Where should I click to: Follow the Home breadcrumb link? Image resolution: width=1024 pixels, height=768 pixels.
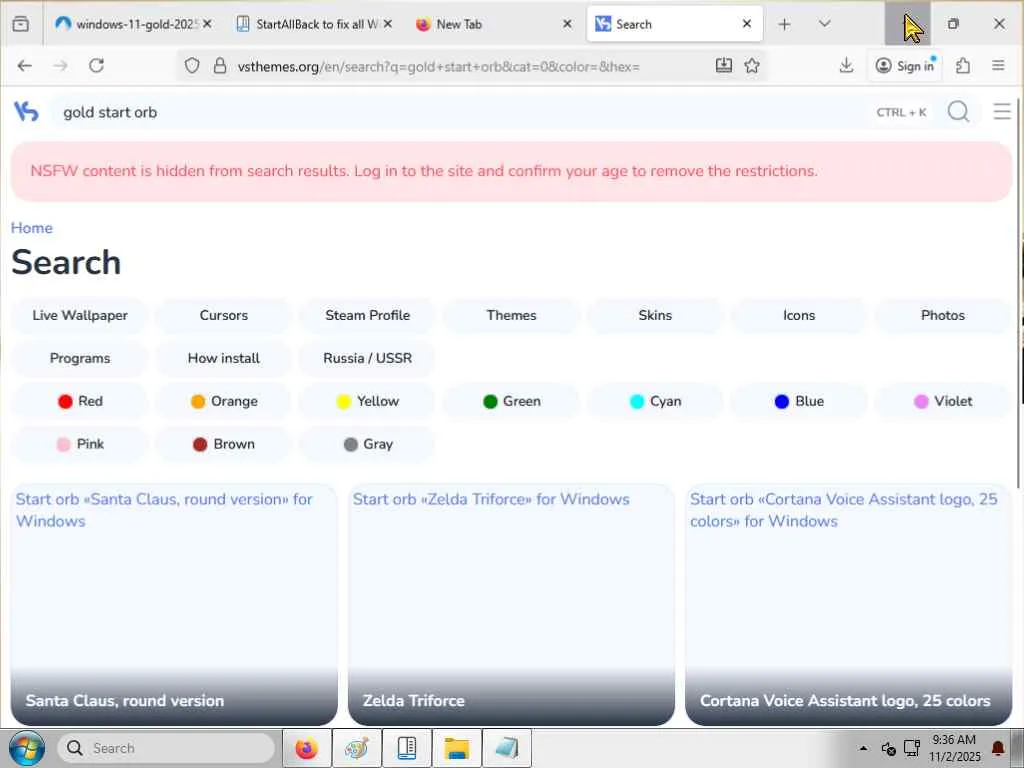[x=31, y=228]
